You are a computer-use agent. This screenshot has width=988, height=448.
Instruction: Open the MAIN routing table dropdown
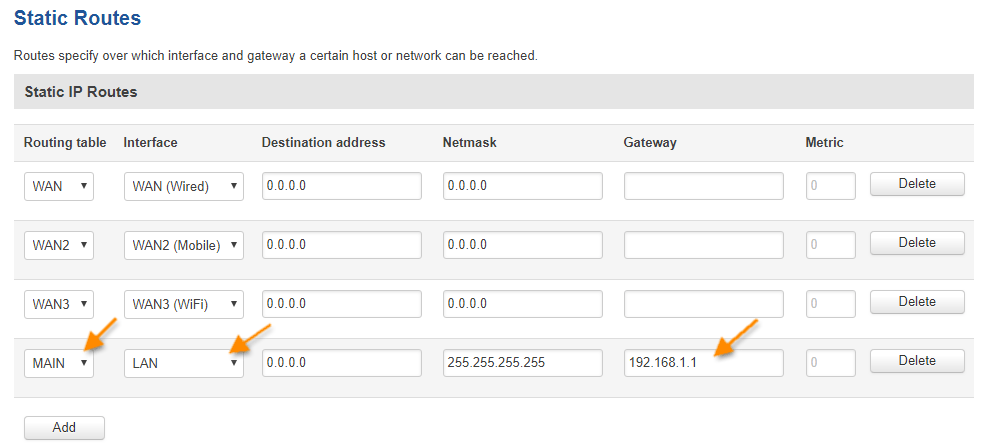59,363
